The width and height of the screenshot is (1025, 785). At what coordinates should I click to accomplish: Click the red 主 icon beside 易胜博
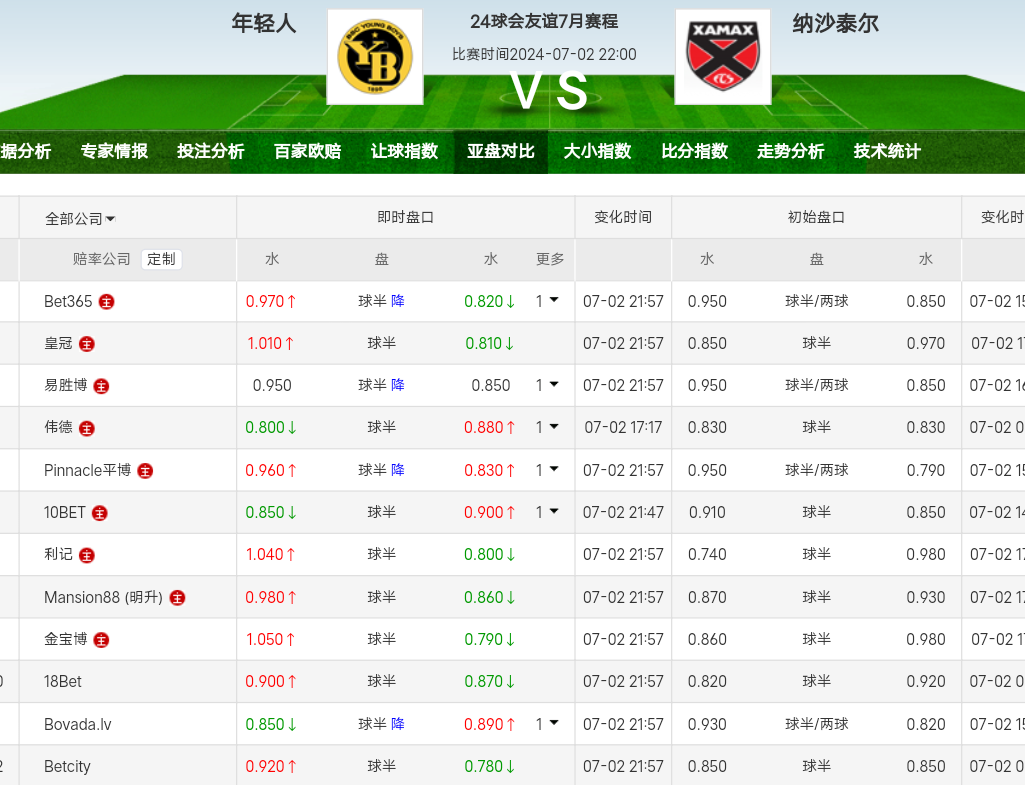point(101,386)
